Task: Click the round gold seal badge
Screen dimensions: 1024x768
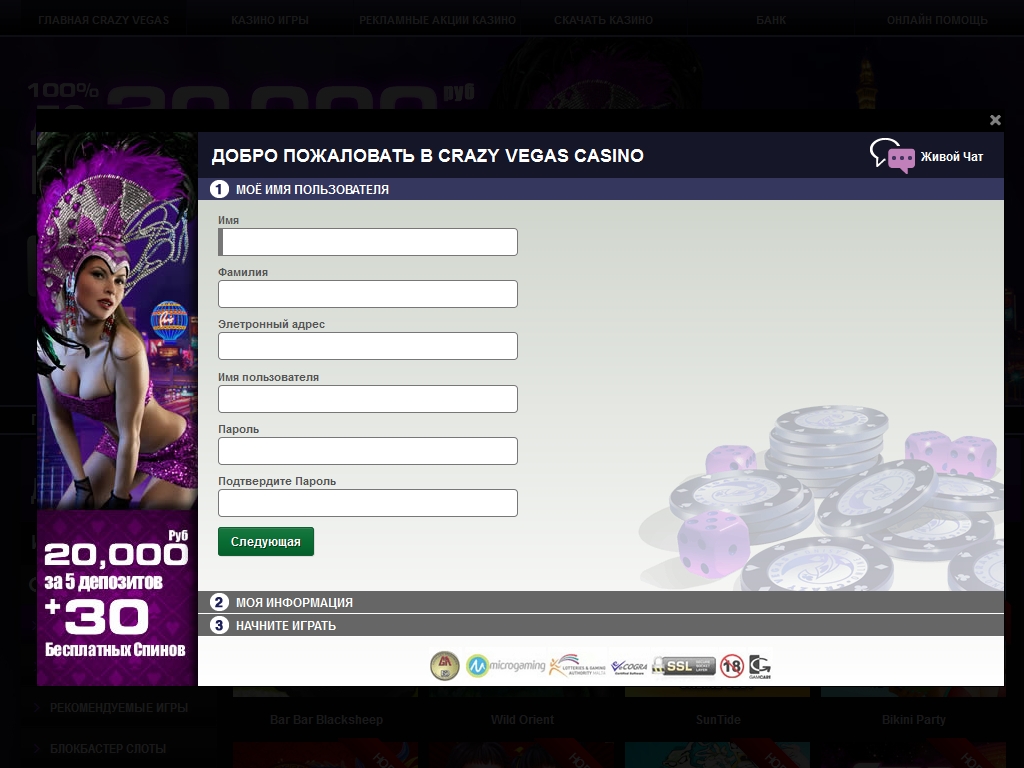Action: tap(445, 665)
